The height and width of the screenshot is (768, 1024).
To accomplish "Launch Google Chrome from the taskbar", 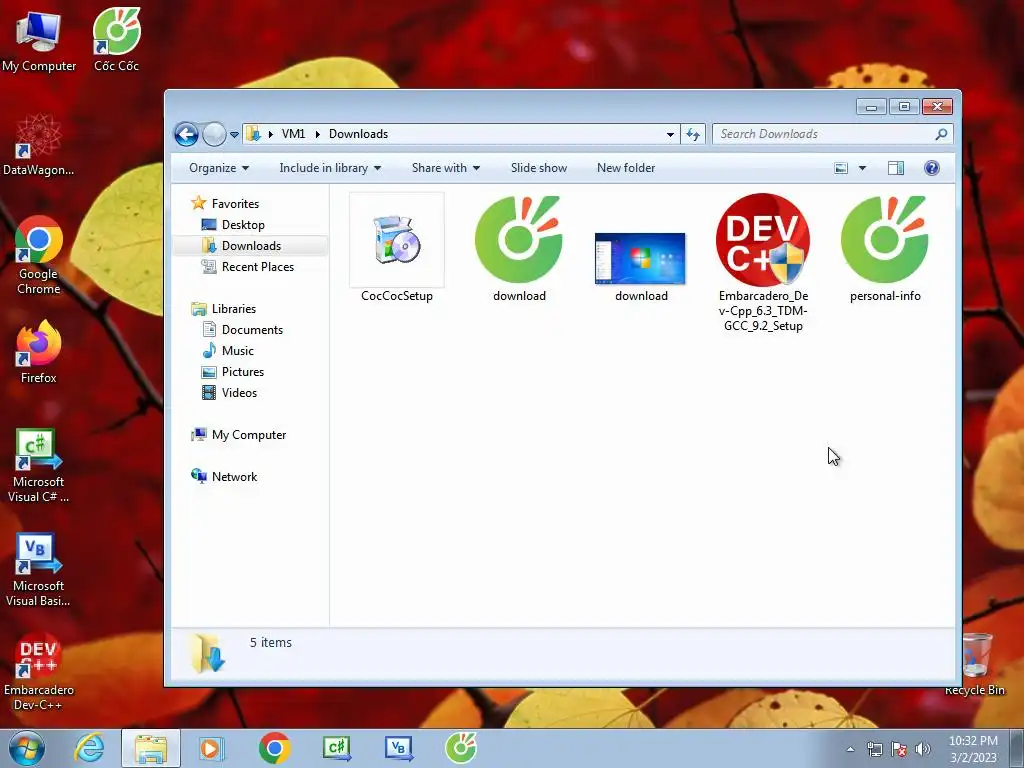I will coord(275,748).
